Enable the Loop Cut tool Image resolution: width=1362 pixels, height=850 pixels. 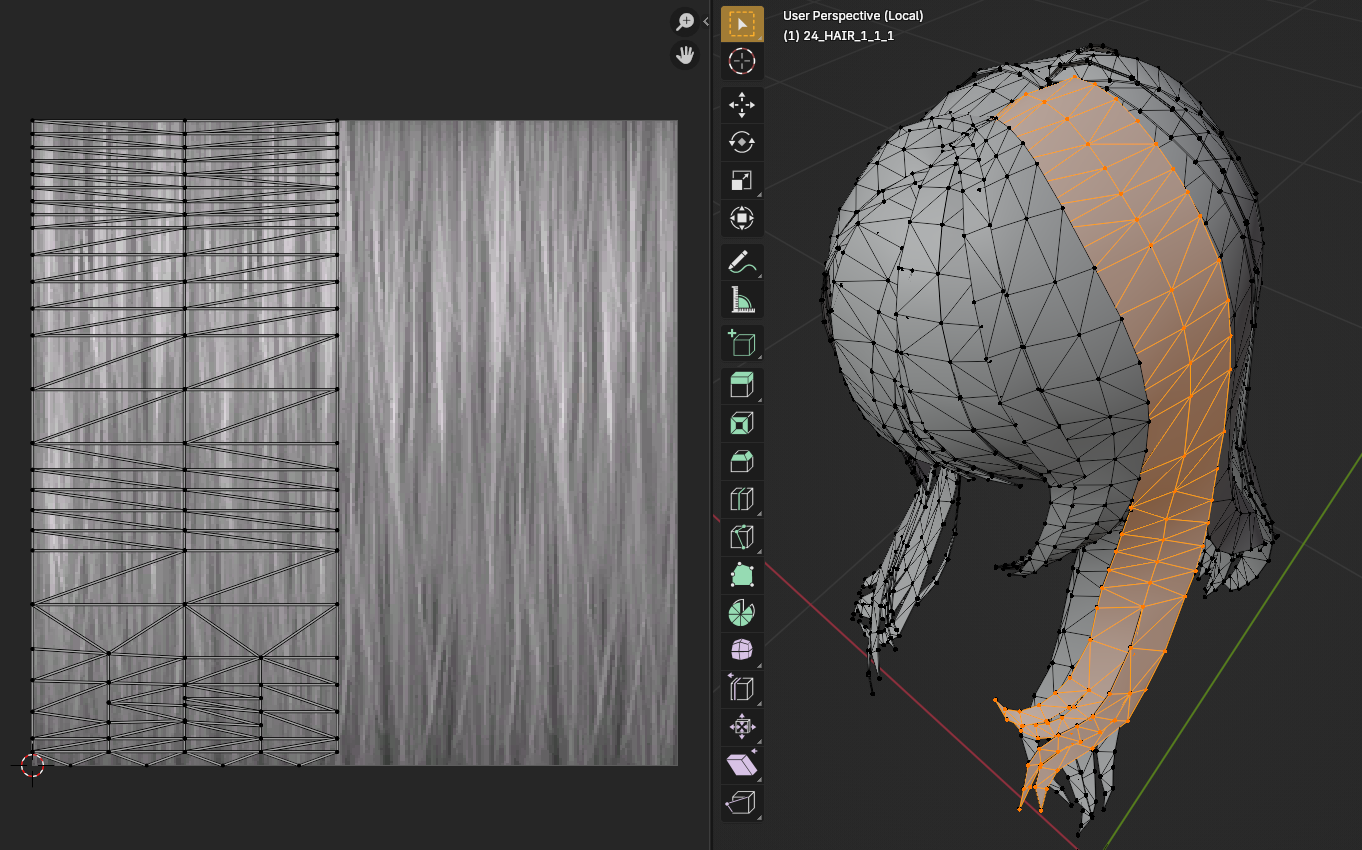pos(742,499)
